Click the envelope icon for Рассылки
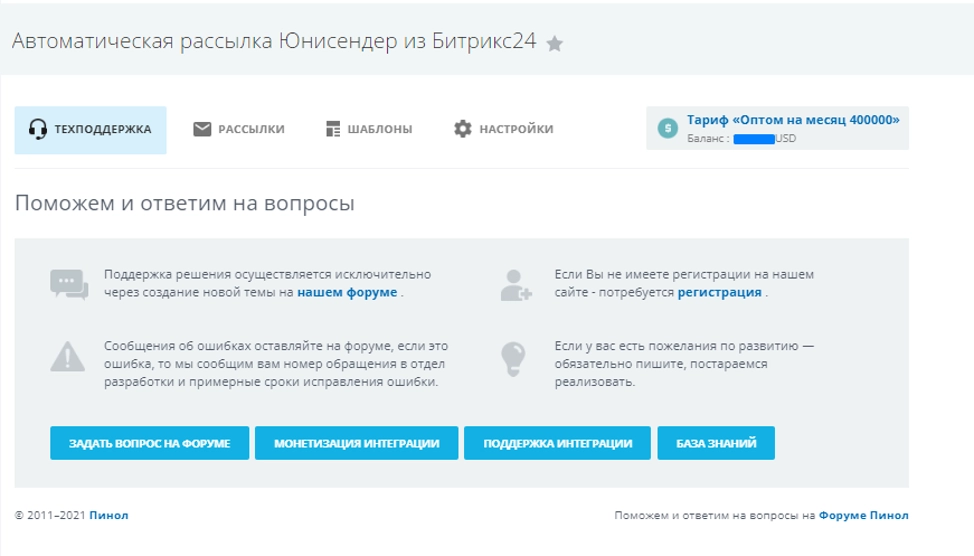This screenshot has height=556, width=974. 202,129
